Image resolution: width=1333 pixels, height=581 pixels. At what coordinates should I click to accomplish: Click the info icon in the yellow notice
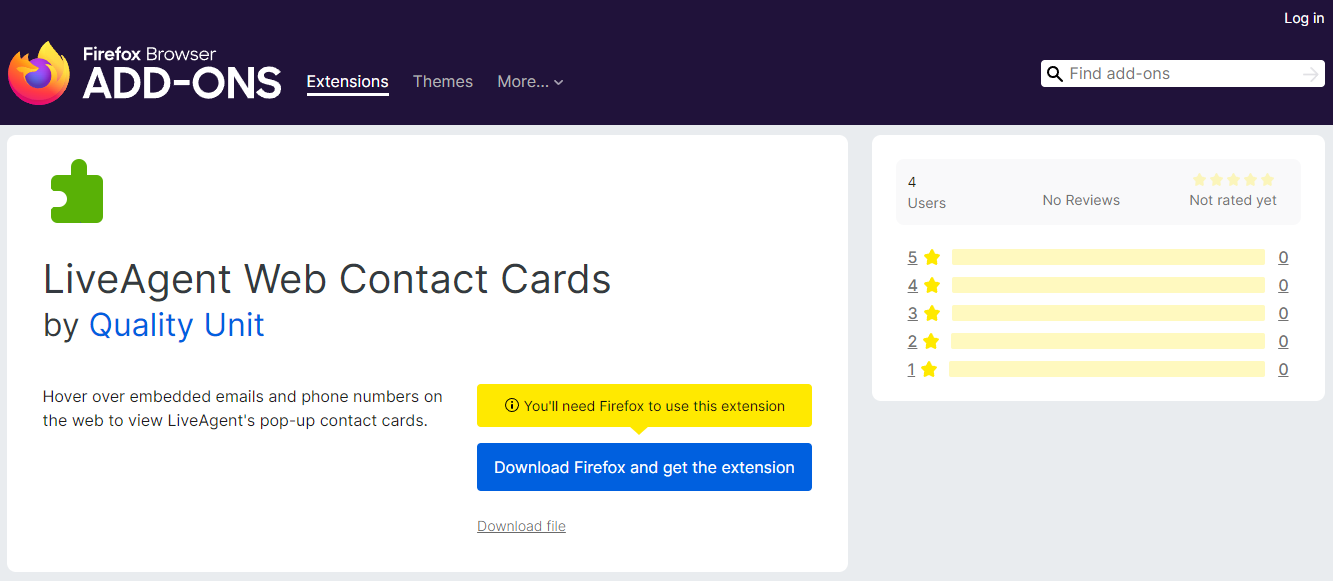coord(511,406)
